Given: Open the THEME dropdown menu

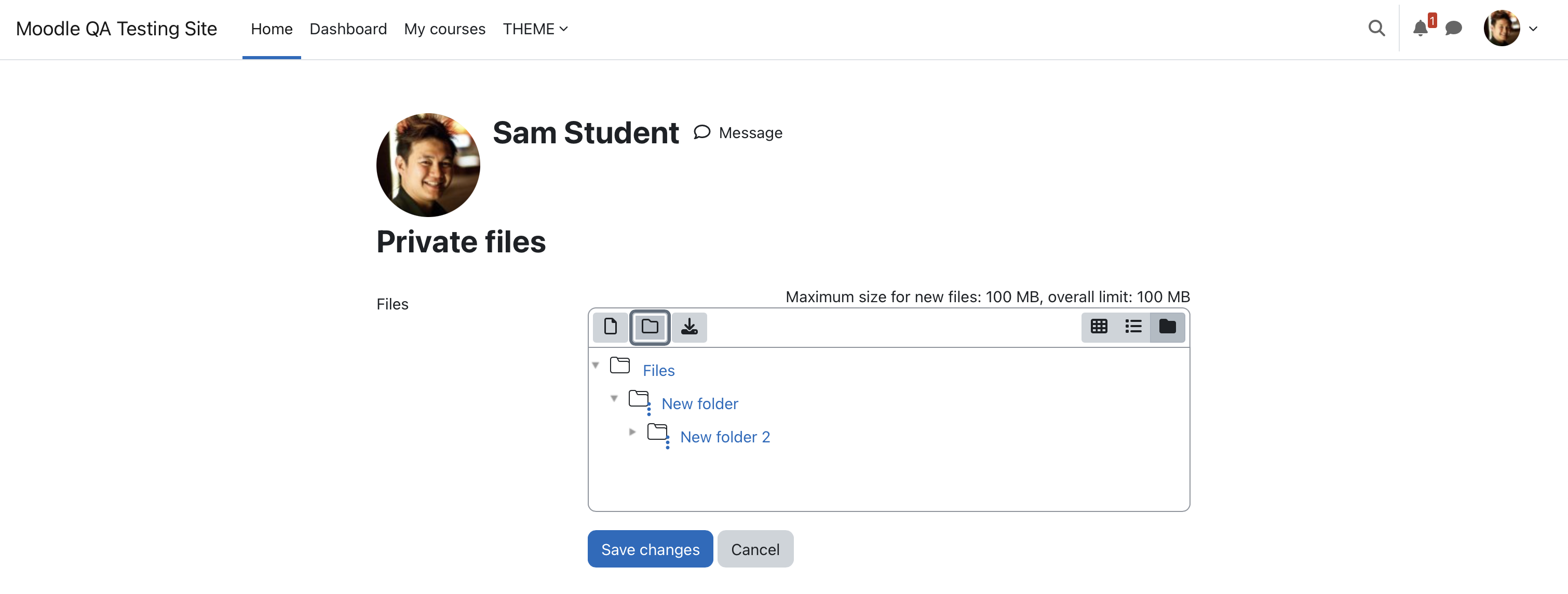Looking at the screenshot, I should (x=535, y=29).
